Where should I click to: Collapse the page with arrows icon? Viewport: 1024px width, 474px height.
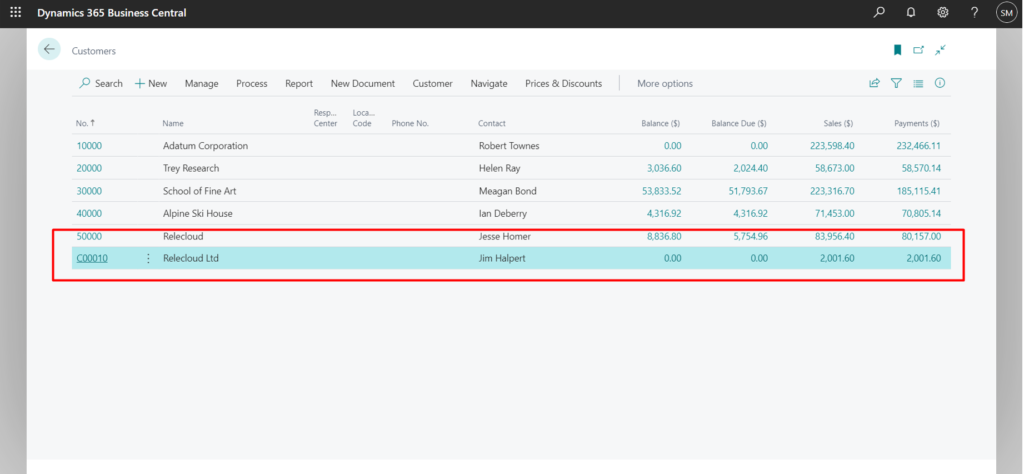coord(940,50)
